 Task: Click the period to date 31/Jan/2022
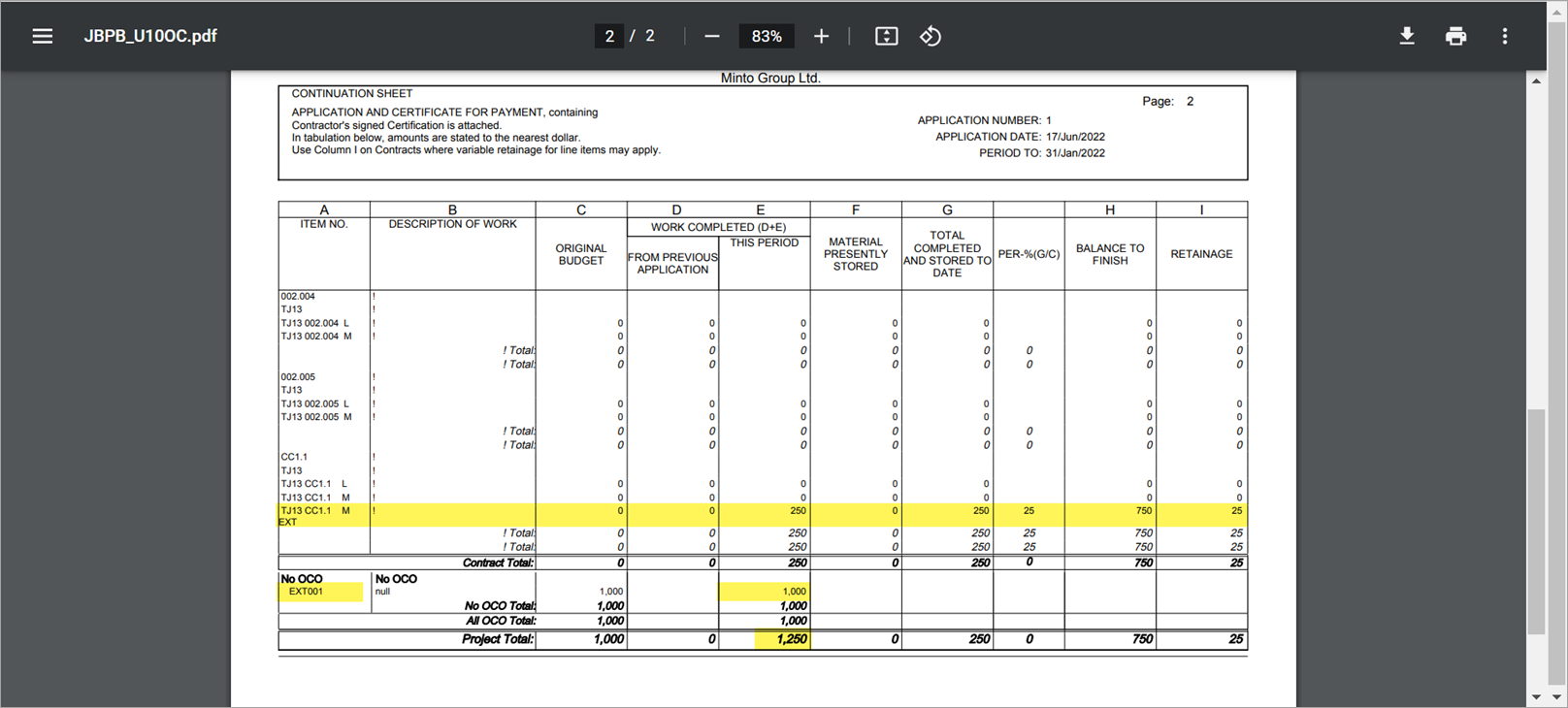1075,153
